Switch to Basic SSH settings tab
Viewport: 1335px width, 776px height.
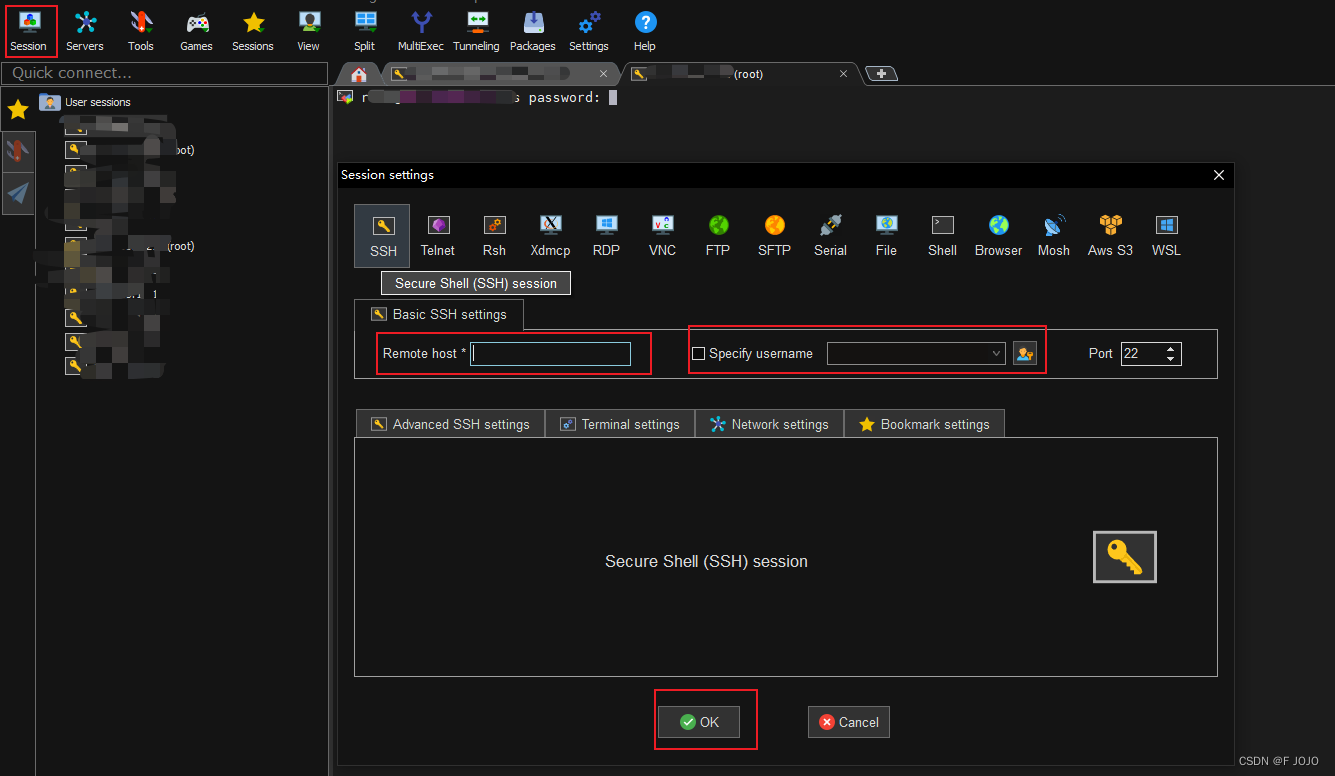click(x=439, y=314)
